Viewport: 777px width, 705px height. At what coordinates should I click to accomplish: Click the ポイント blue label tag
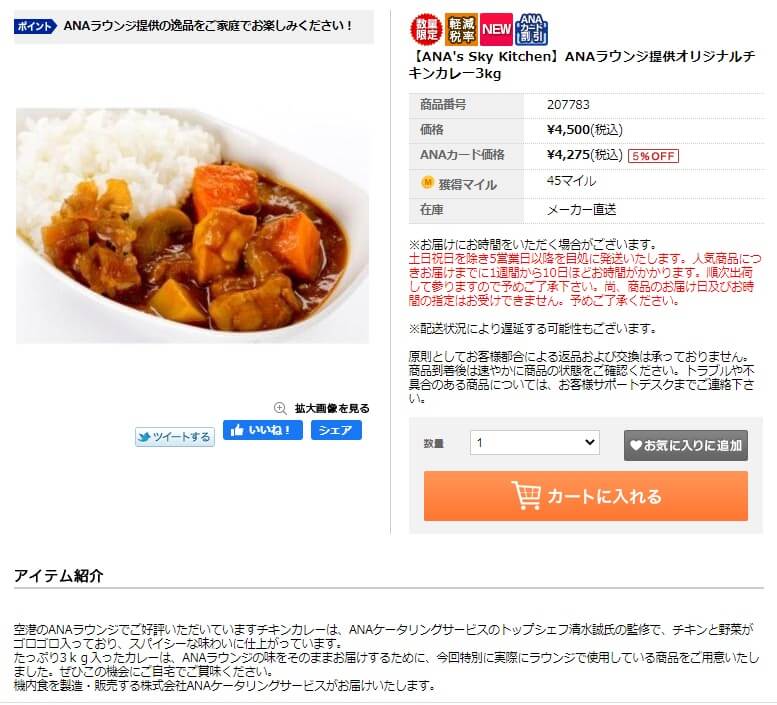click(x=35, y=26)
